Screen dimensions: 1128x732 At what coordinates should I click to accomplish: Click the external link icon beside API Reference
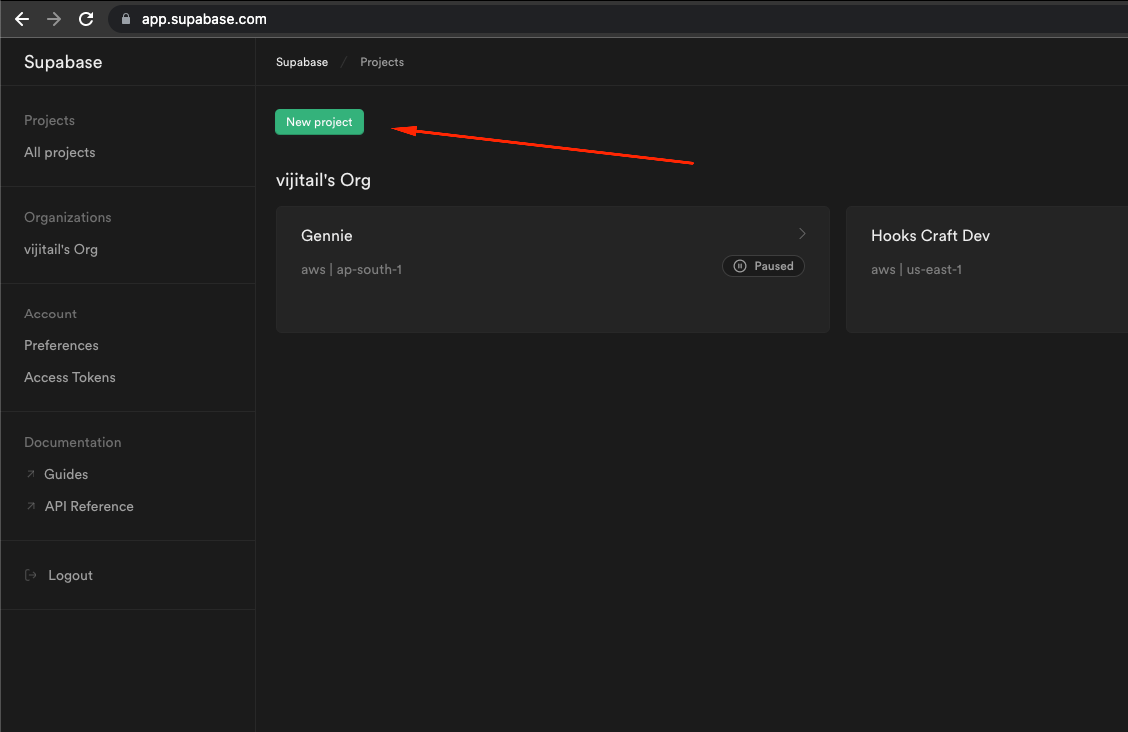click(31, 506)
